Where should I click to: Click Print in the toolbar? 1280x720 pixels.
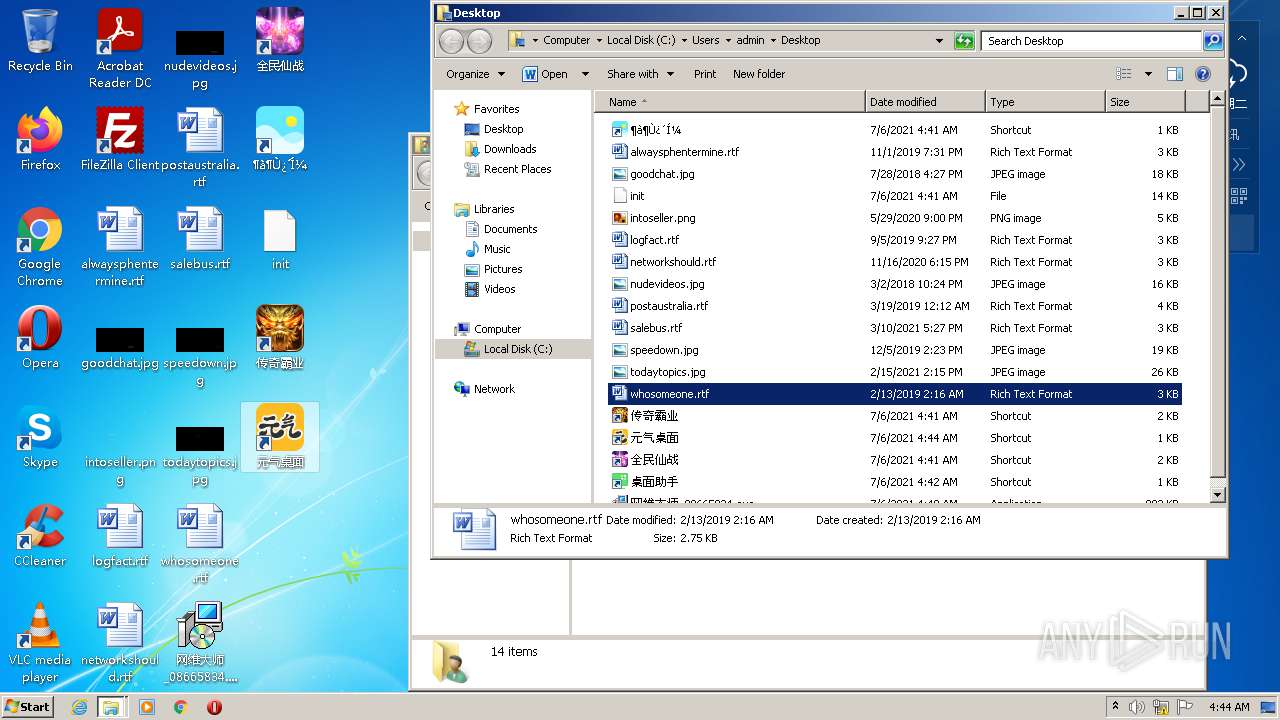coord(705,74)
